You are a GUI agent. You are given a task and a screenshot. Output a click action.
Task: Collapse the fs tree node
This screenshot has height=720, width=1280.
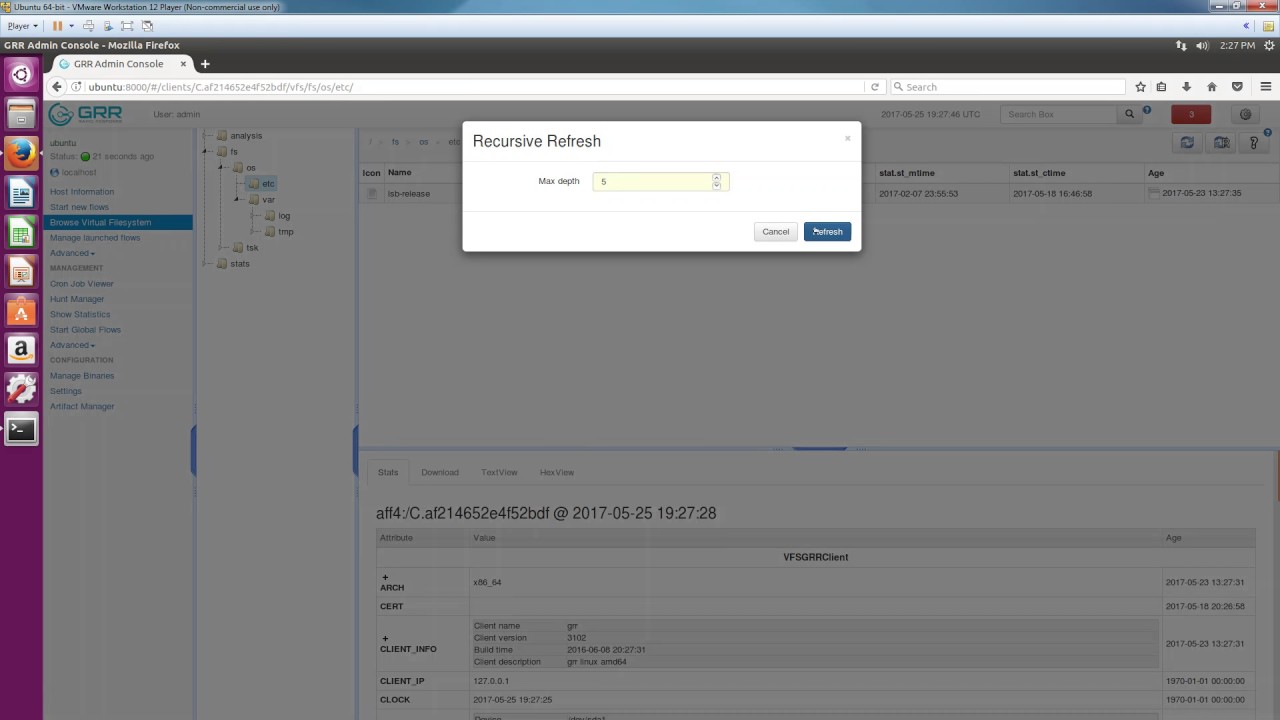click(206, 152)
